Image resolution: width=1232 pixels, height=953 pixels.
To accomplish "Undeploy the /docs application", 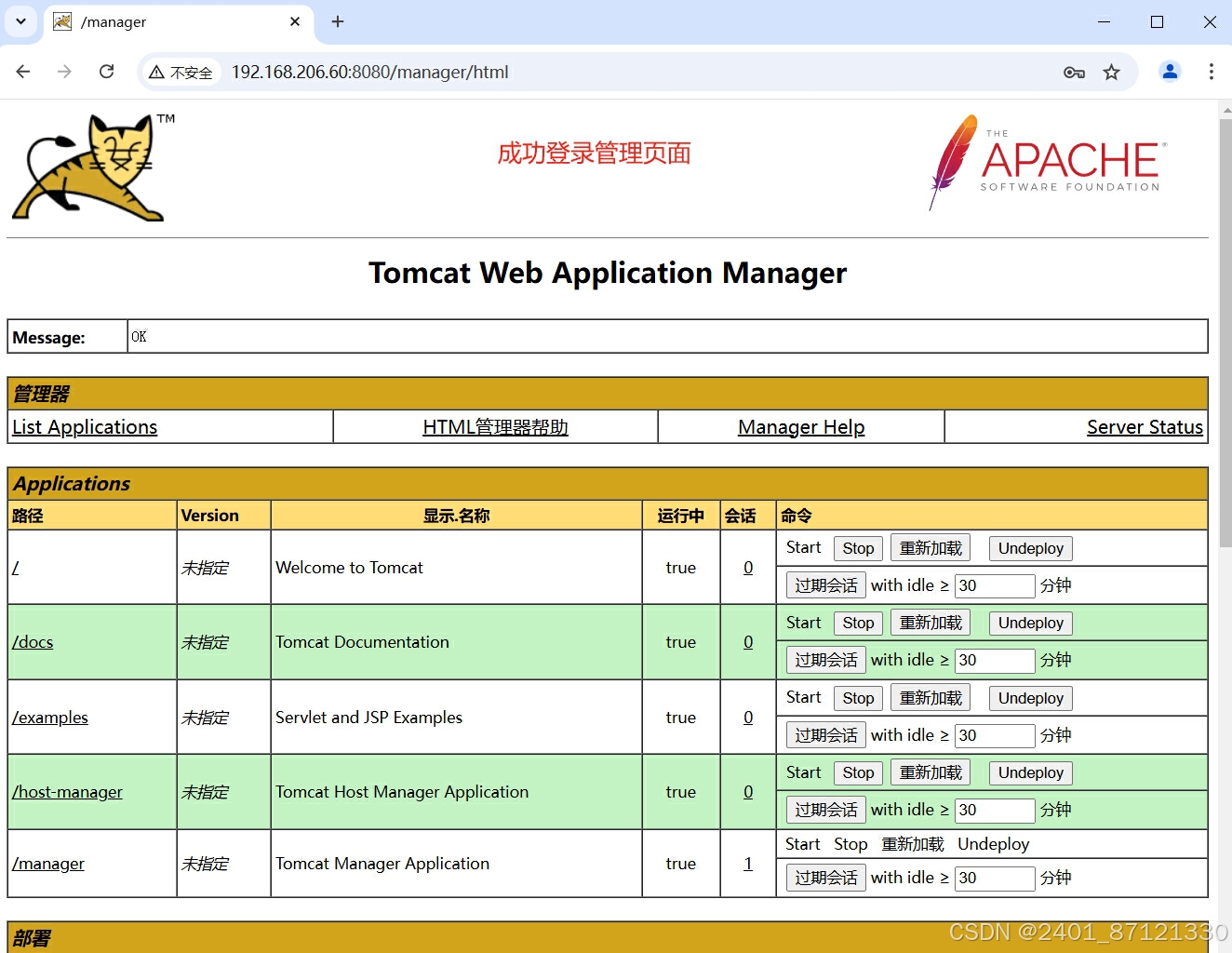I will [1031, 623].
